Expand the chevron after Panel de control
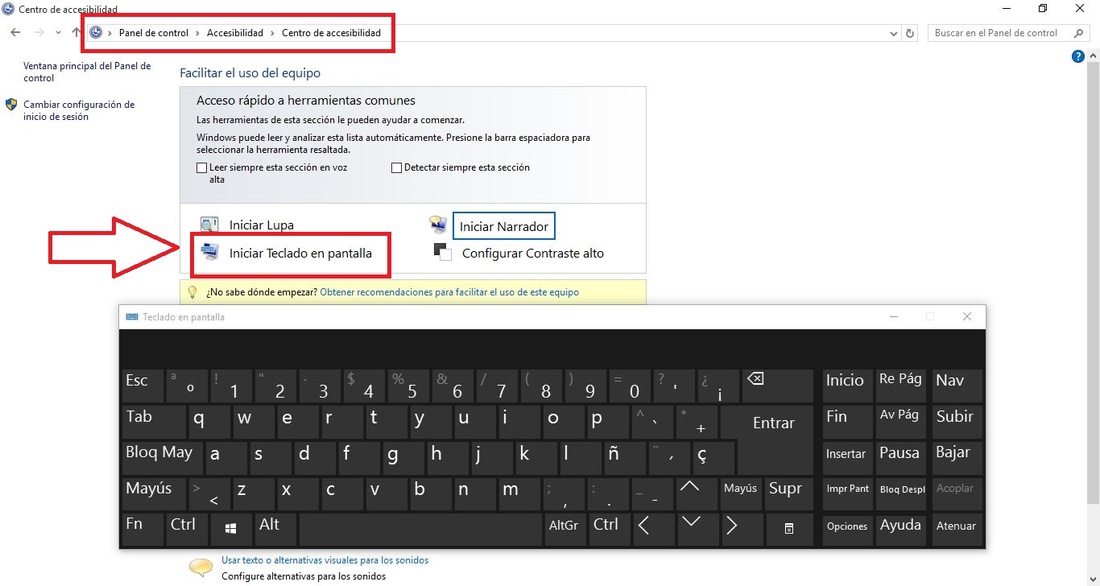Screen dimensions: 1100x586 (198, 33)
